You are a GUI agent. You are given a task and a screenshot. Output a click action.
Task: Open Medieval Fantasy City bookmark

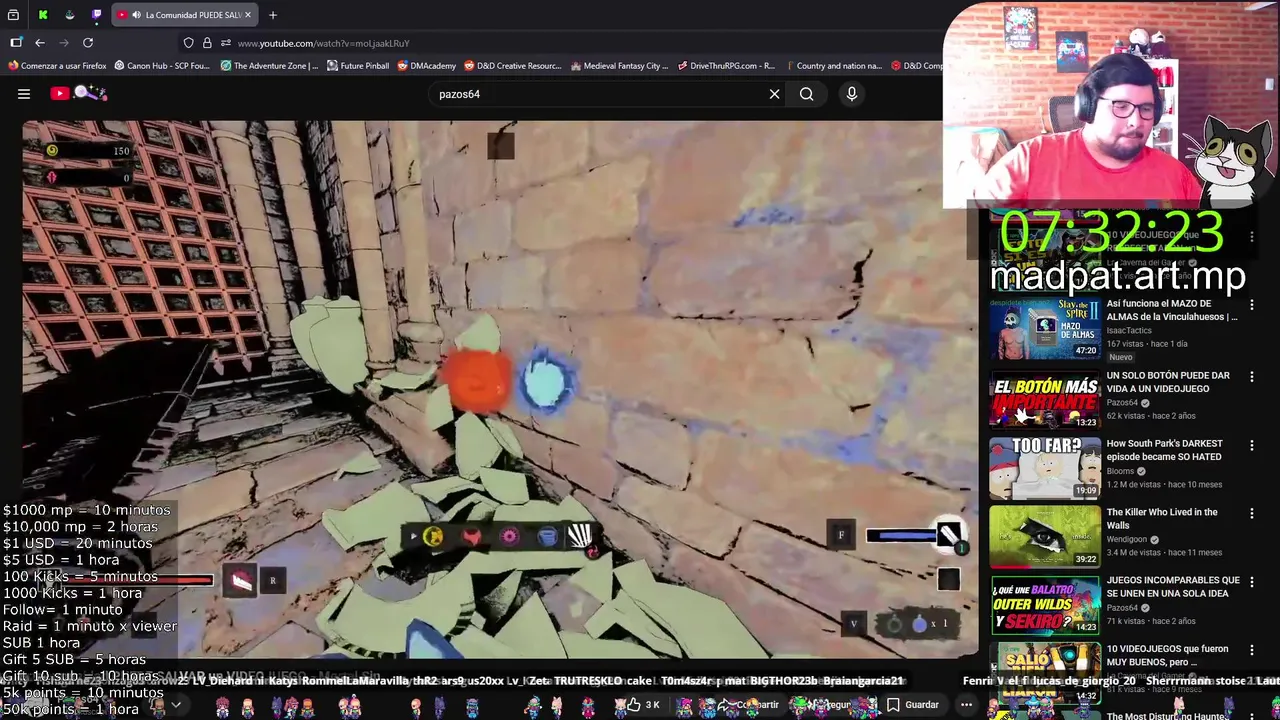(620, 66)
